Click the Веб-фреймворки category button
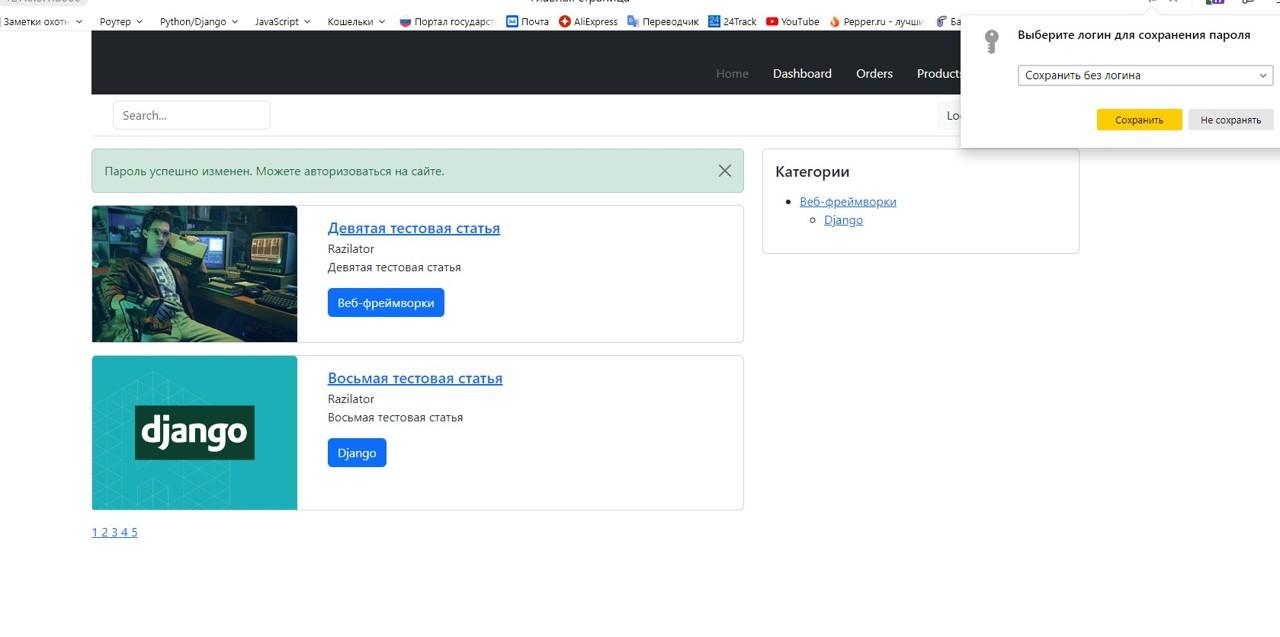The image size is (1280, 637). click(x=386, y=303)
